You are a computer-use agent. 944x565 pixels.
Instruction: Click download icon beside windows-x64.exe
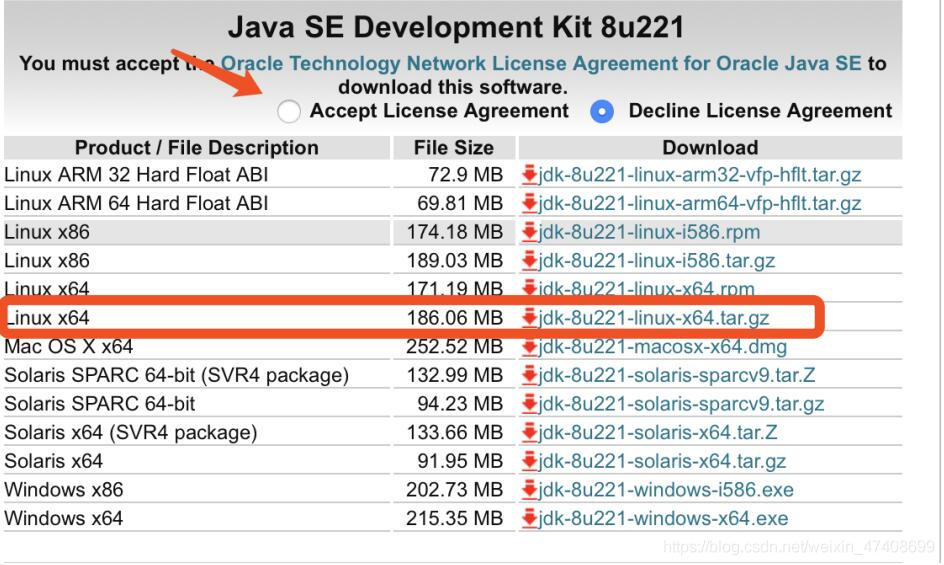(x=529, y=519)
